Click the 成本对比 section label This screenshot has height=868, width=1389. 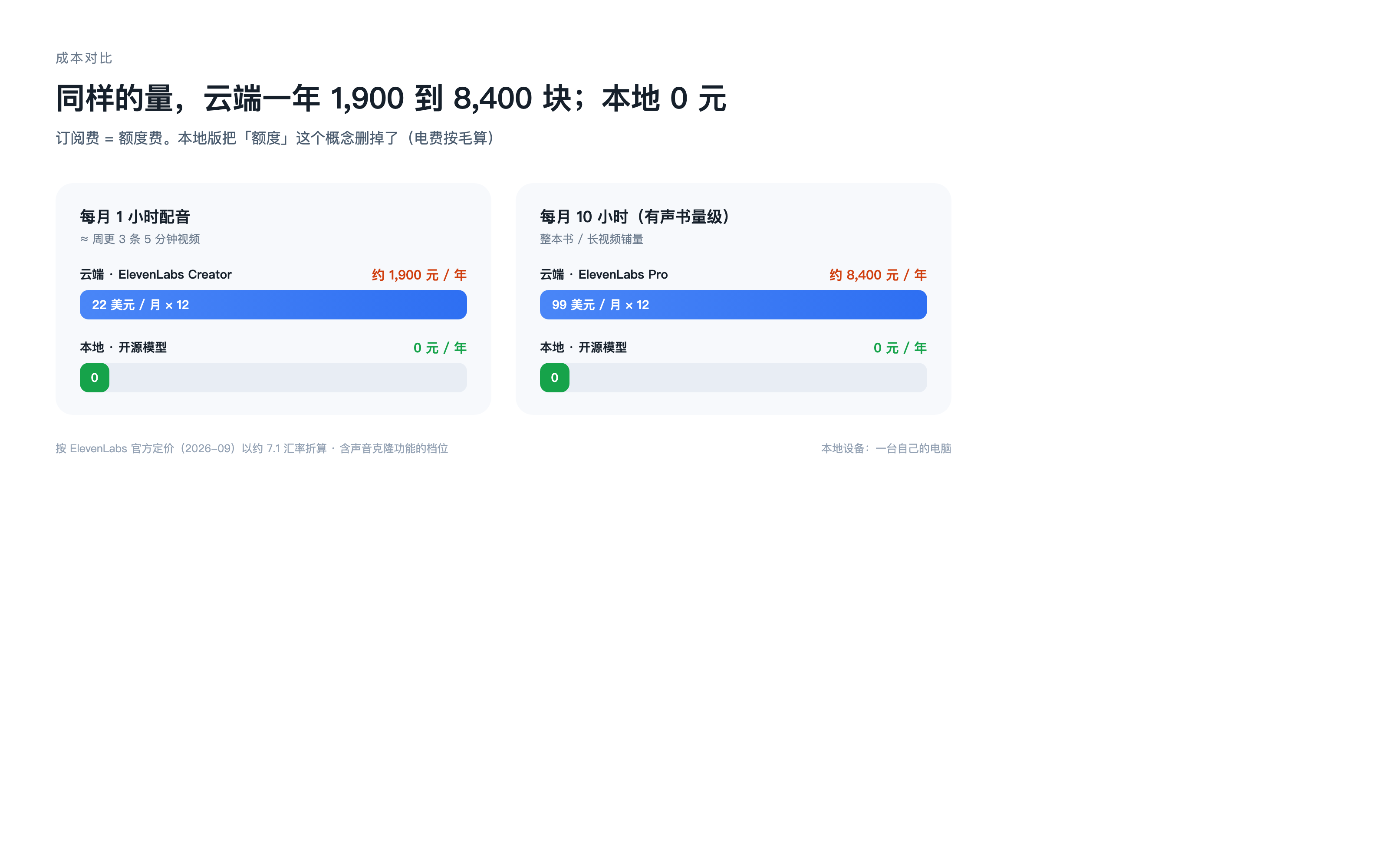pos(84,58)
